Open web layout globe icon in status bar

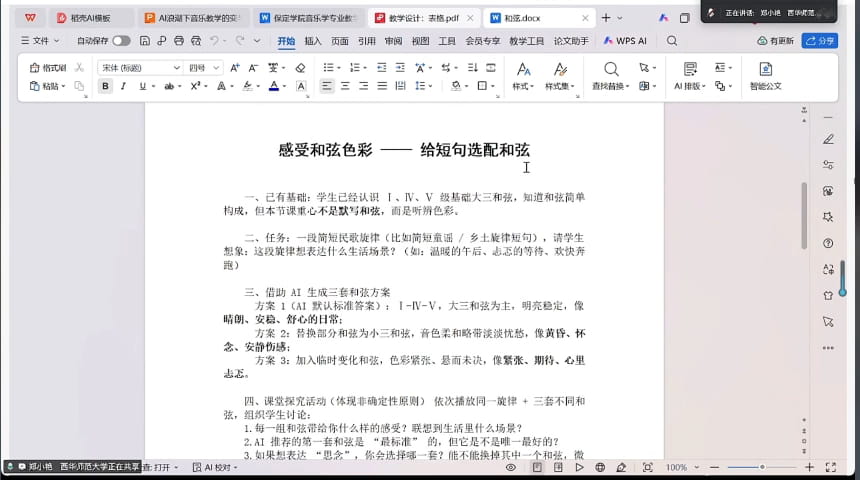(600, 467)
